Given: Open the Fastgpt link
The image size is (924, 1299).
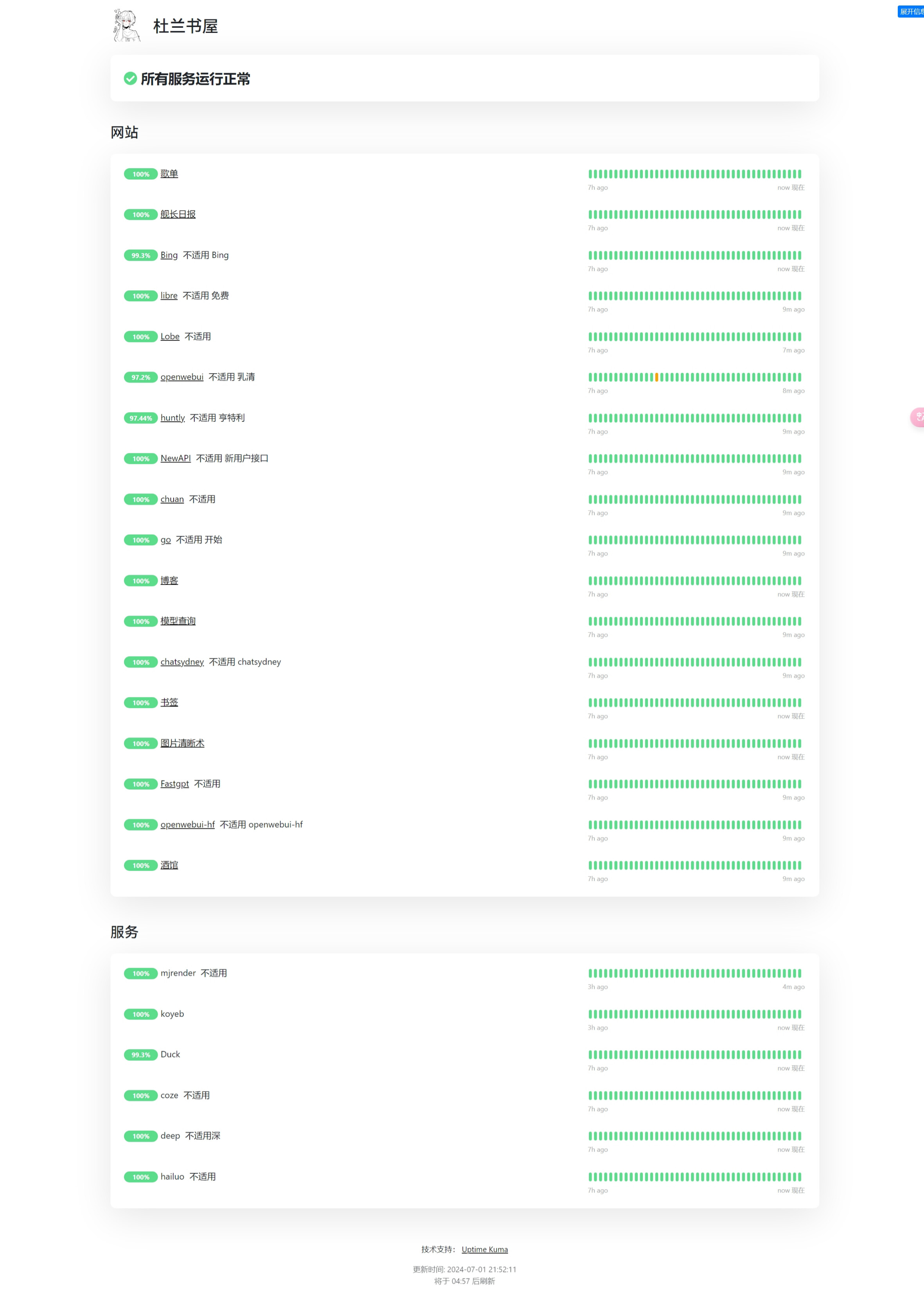Looking at the screenshot, I should (x=174, y=783).
